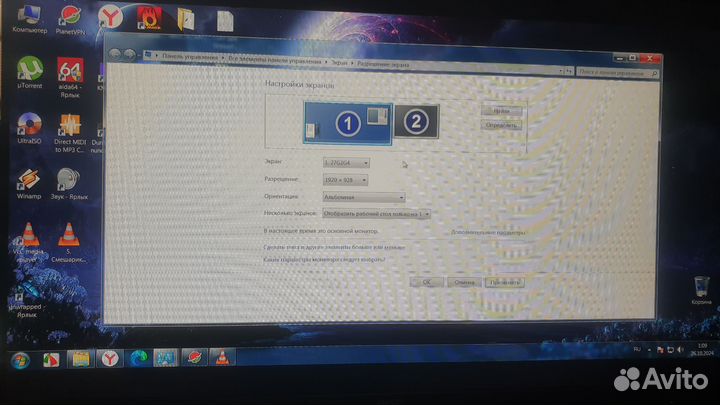This screenshot has height=405, width=720.
Task: Click the Применить button
Action: coord(503,282)
